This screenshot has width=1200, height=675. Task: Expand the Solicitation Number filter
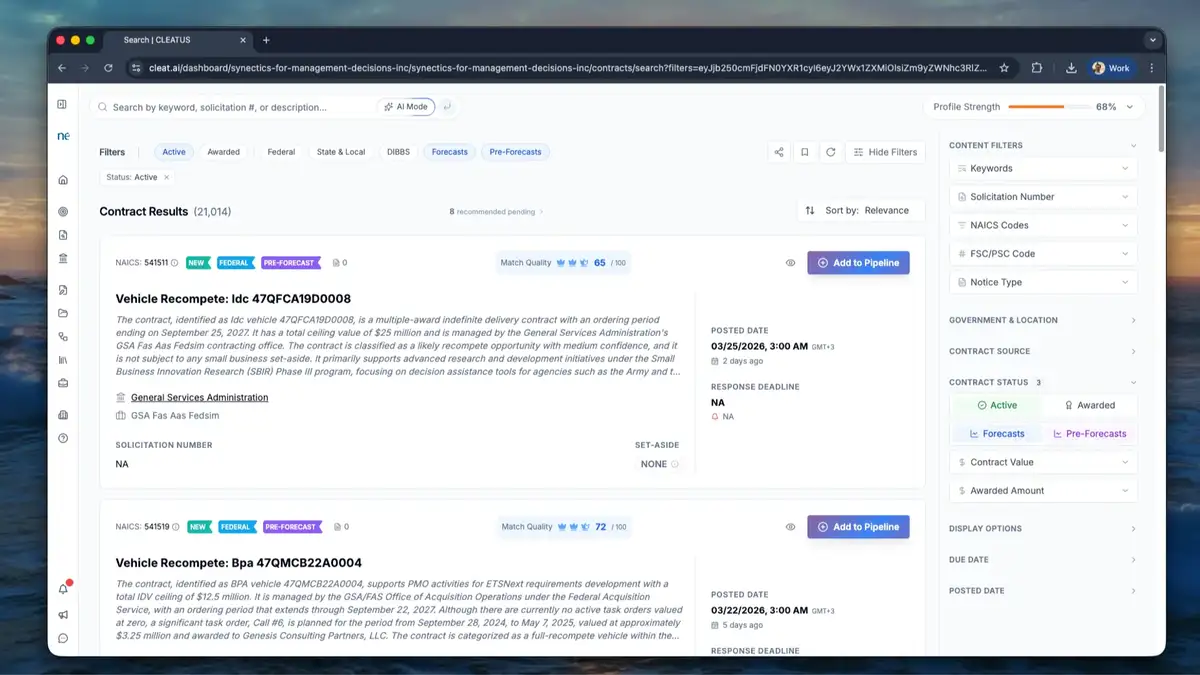[1043, 197]
